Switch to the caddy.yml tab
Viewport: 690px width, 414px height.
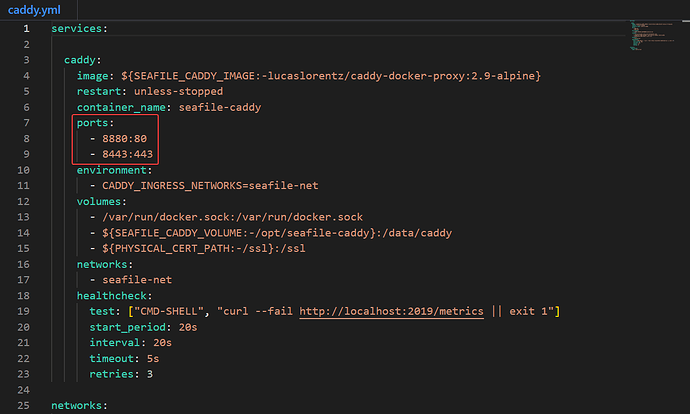[x=34, y=10]
